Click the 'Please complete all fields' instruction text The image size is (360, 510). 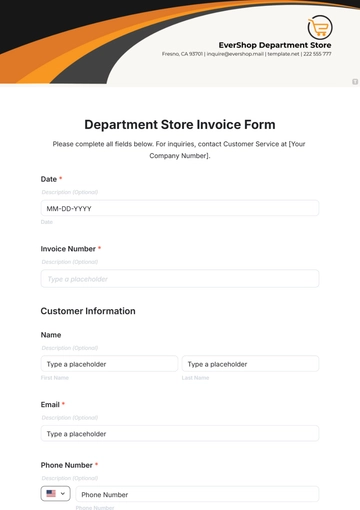tap(179, 150)
